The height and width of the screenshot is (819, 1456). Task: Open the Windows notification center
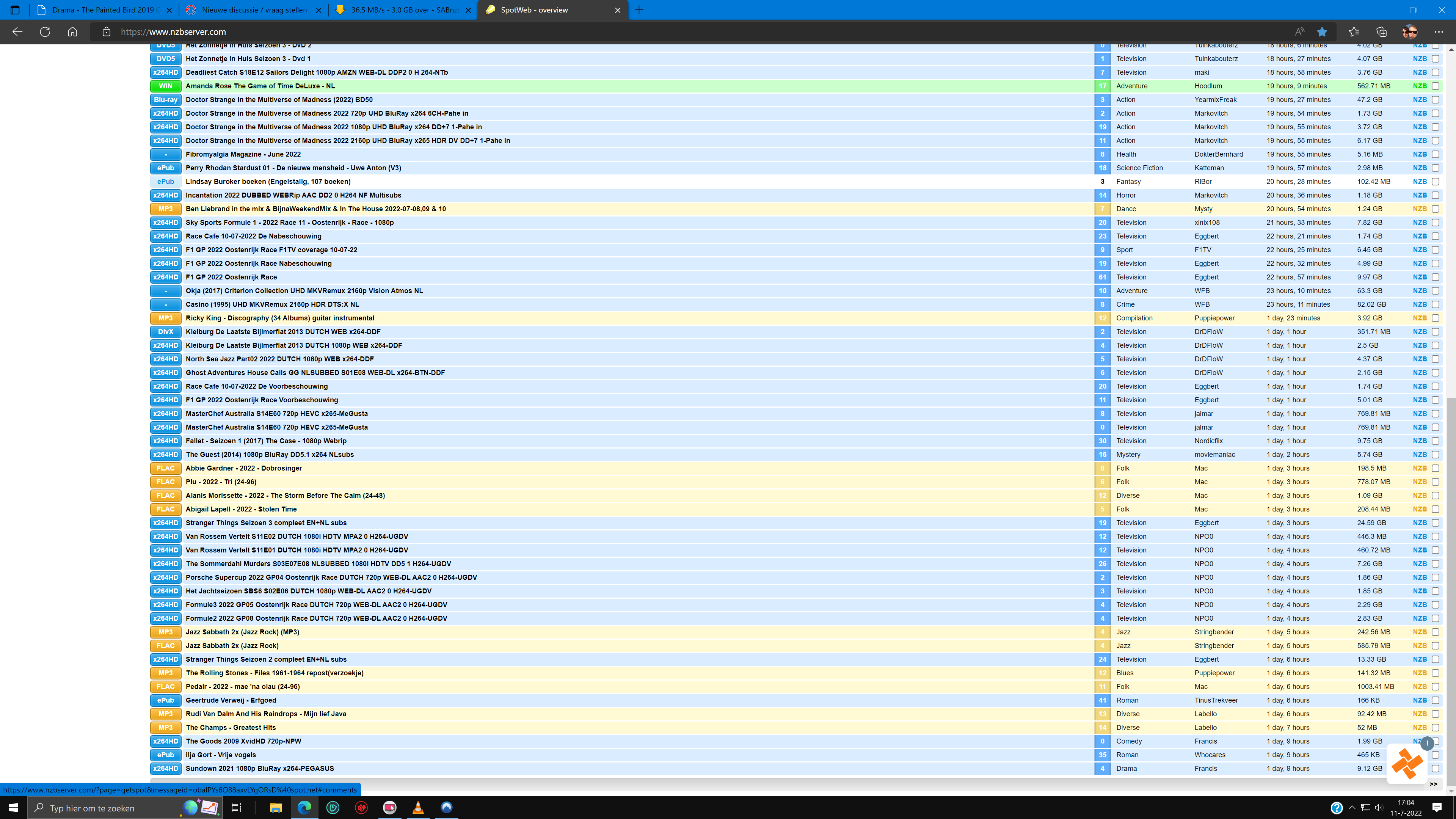[1437, 808]
